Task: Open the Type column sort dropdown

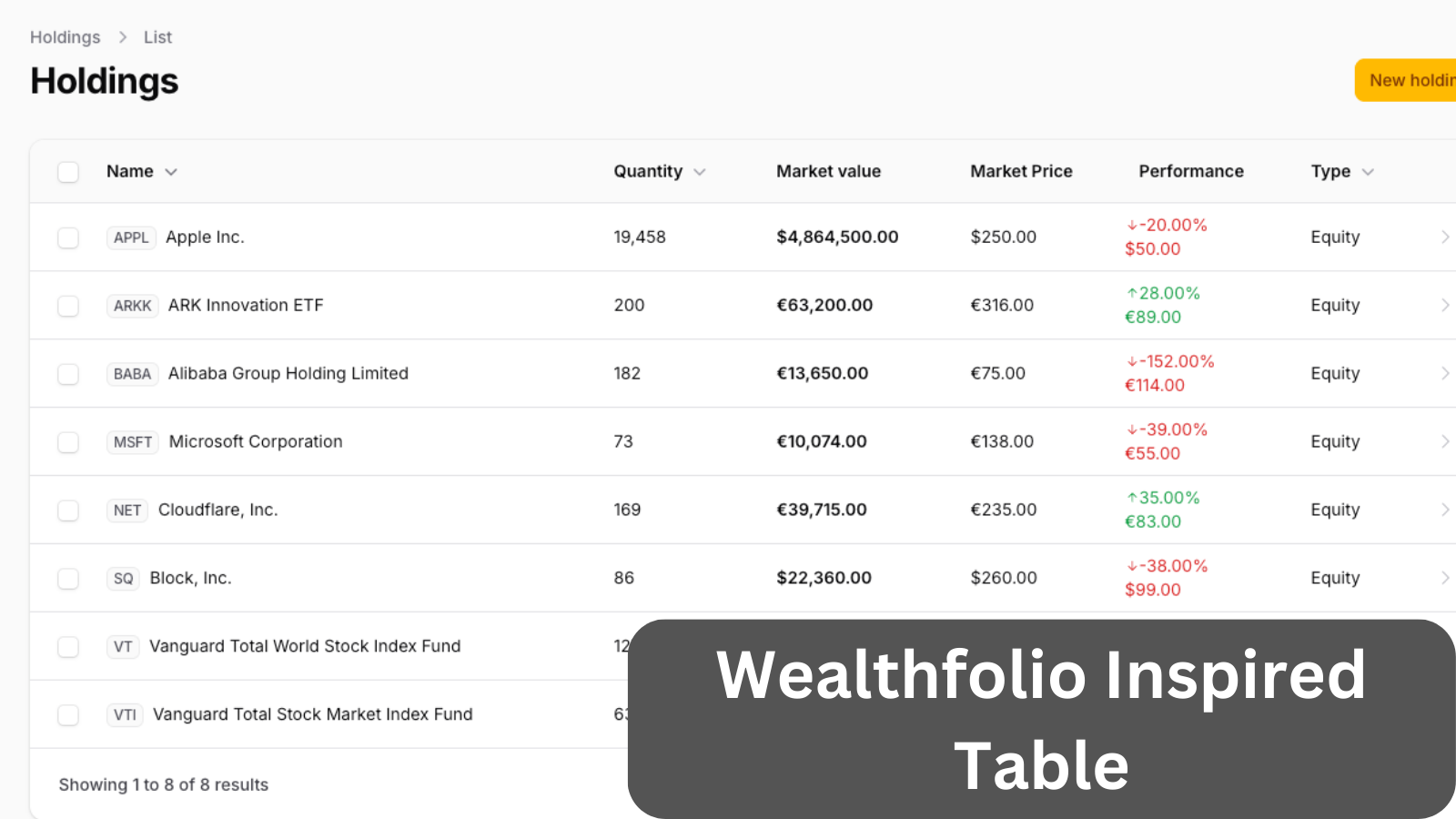Action: click(x=1368, y=172)
